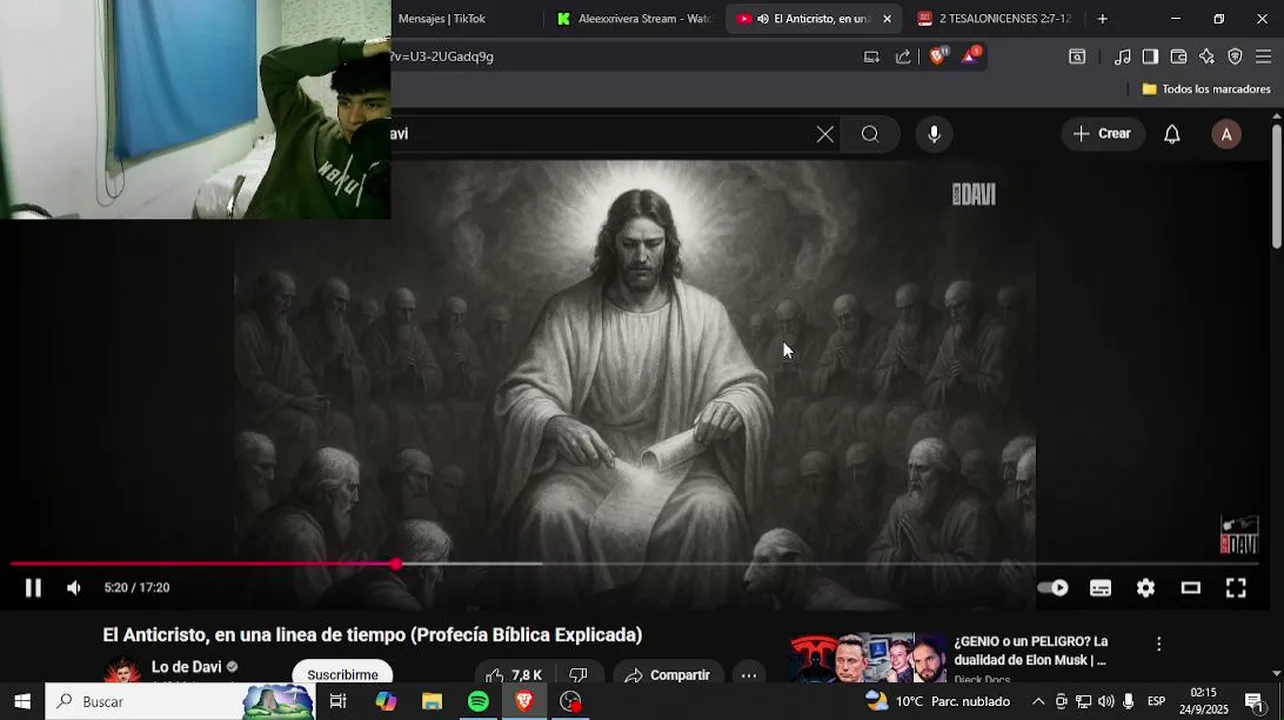Open the account avatar menu
Viewport: 1284px width, 720px height.
(x=1226, y=134)
